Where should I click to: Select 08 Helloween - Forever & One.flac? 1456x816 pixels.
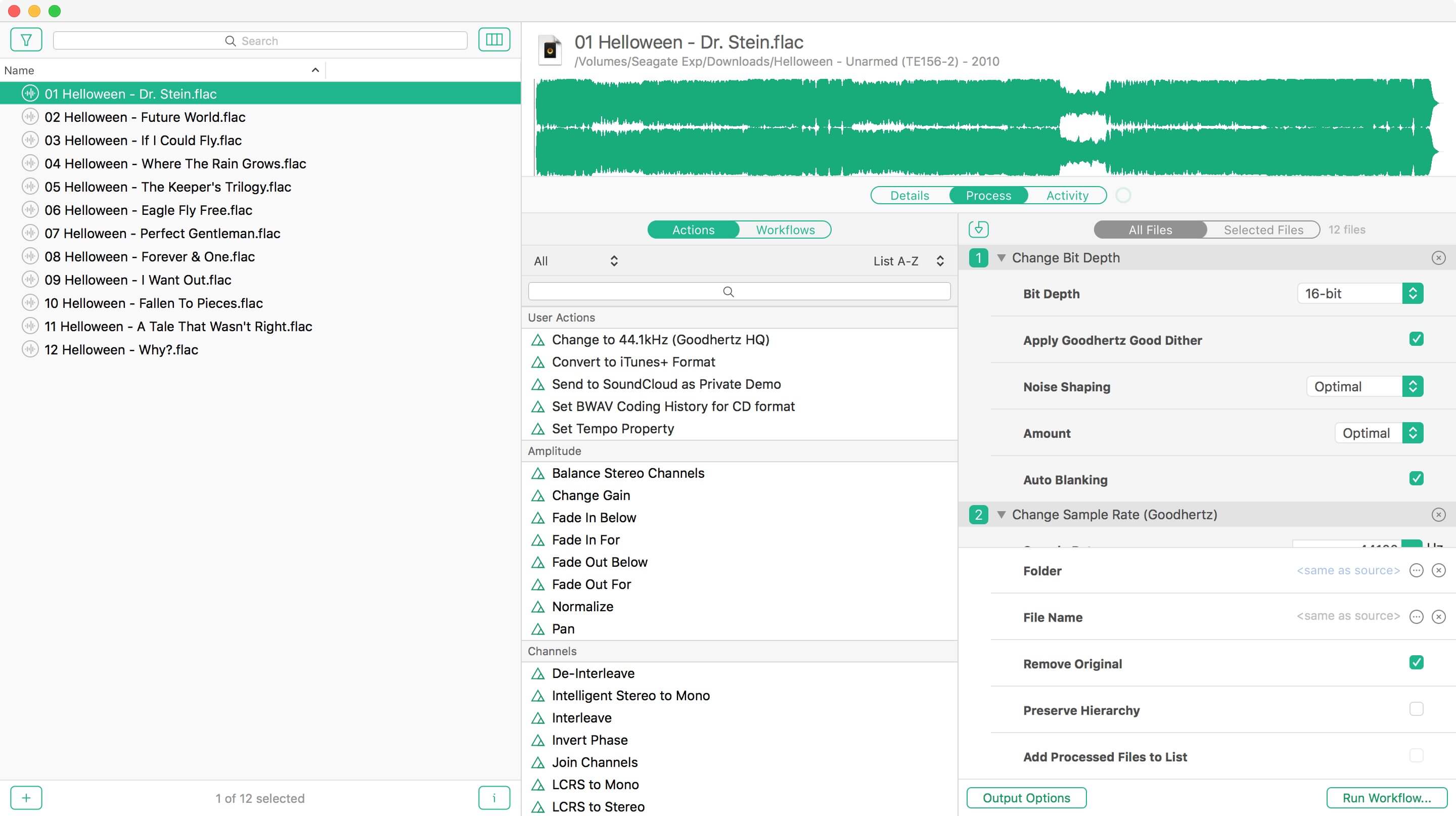pos(260,256)
